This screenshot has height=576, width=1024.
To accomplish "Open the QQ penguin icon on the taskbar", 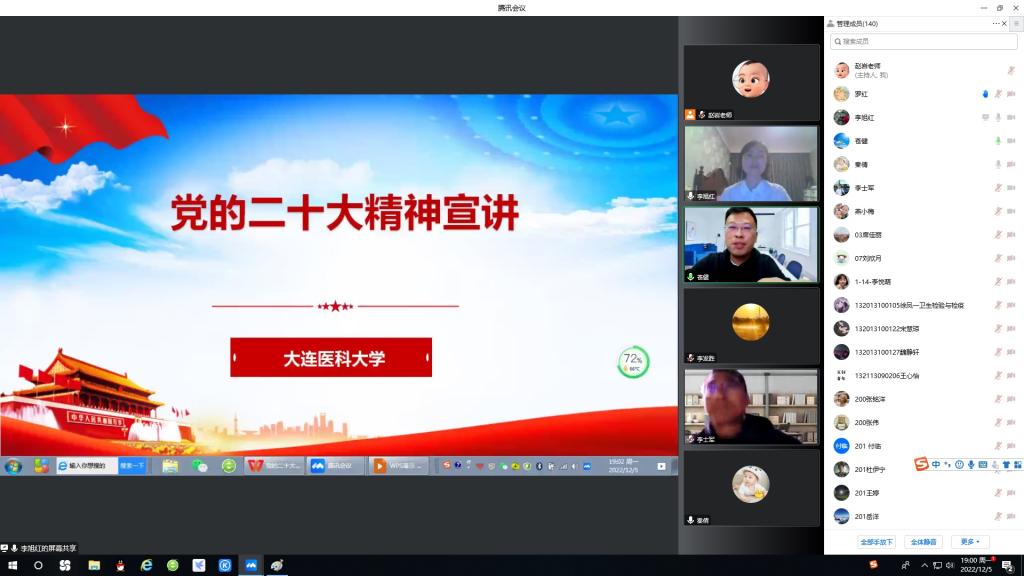I will pyautogui.click(x=120, y=566).
